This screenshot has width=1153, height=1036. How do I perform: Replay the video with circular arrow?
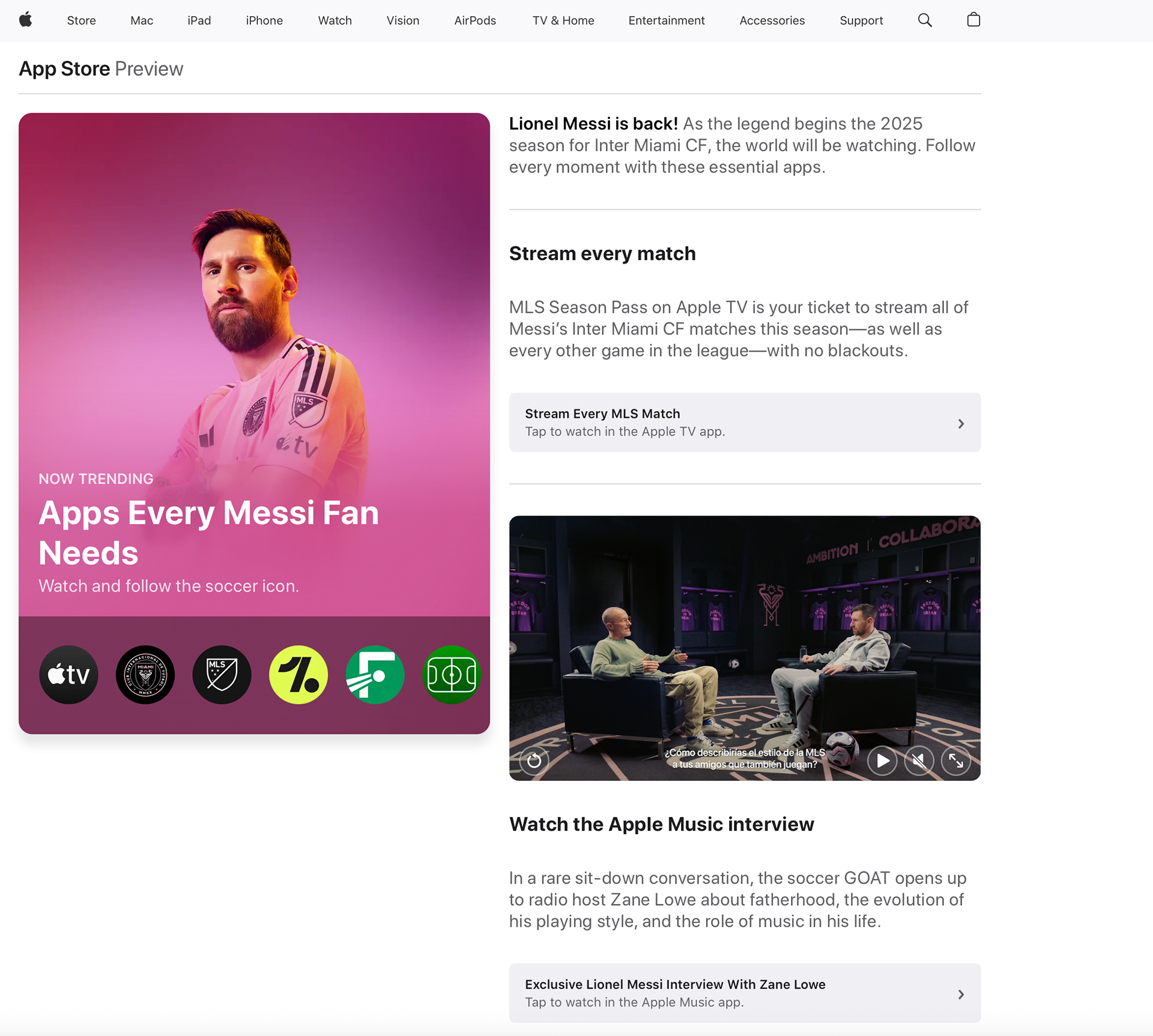click(534, 761)
